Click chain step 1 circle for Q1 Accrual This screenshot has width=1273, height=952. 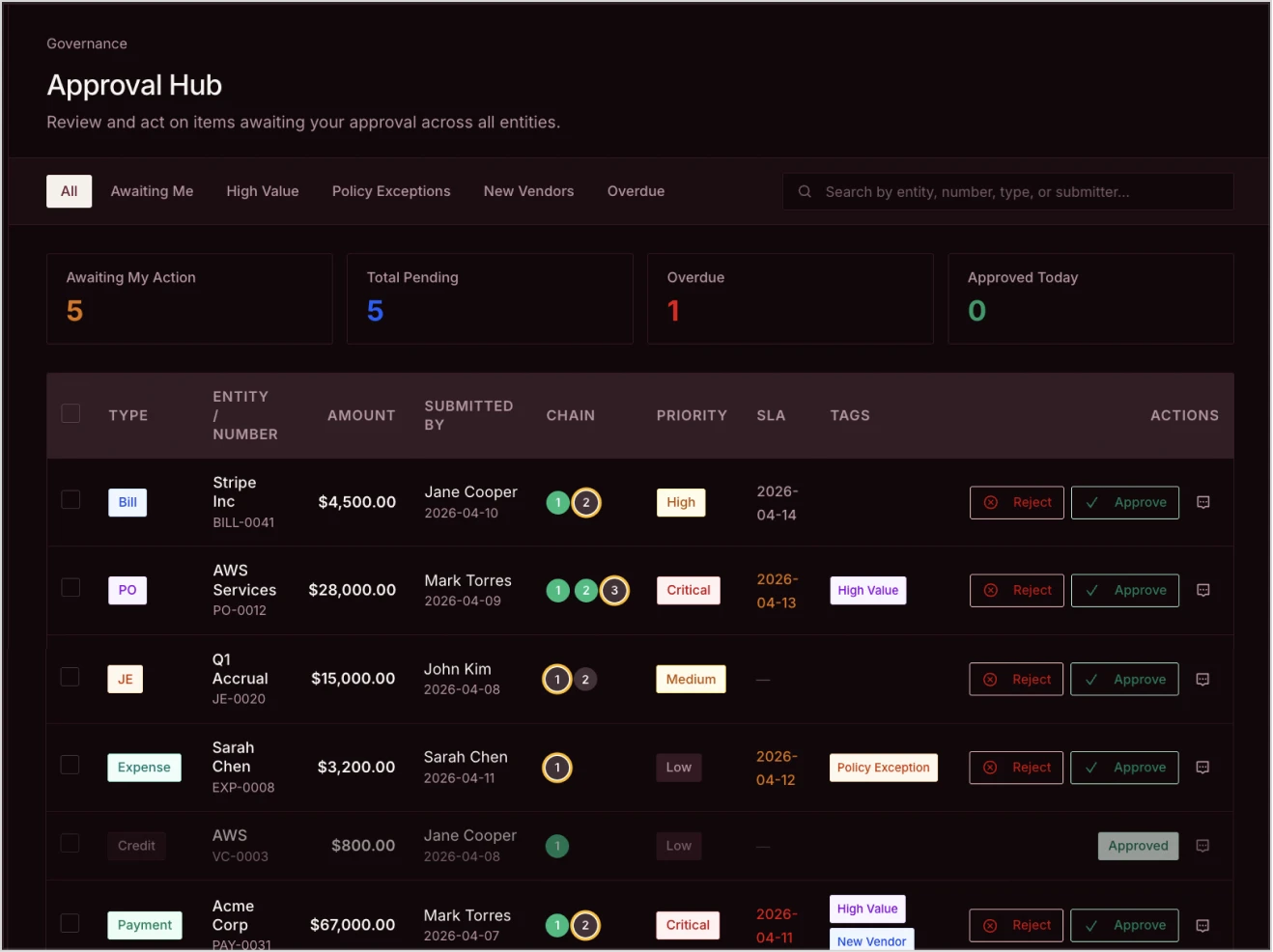[556, 680]
